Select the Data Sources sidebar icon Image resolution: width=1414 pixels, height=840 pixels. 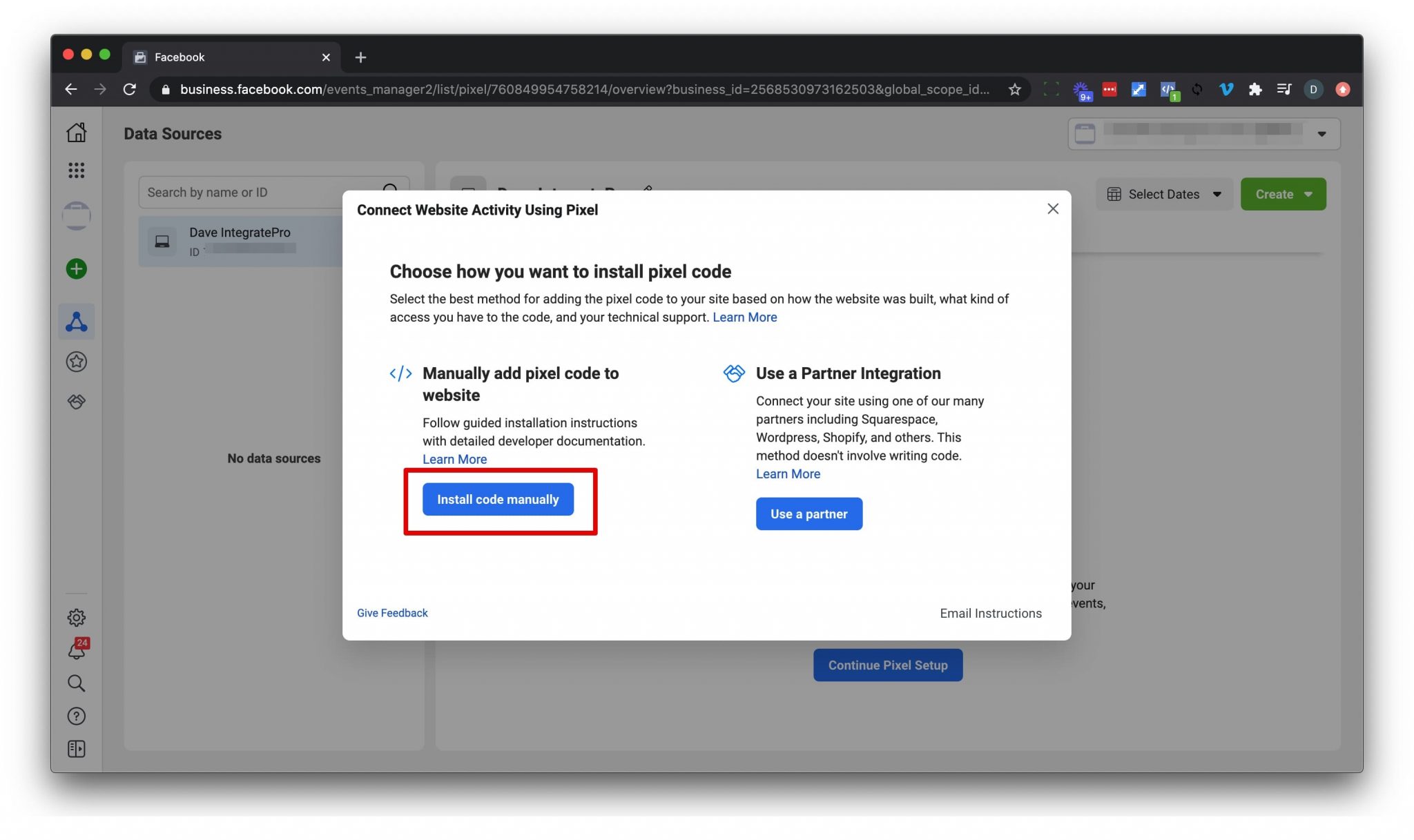(77, 320)
